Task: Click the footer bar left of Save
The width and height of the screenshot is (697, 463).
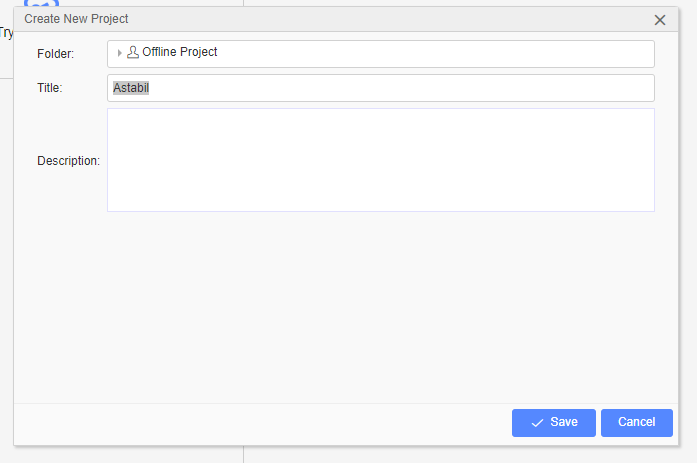Action: [x=262, y=424]
